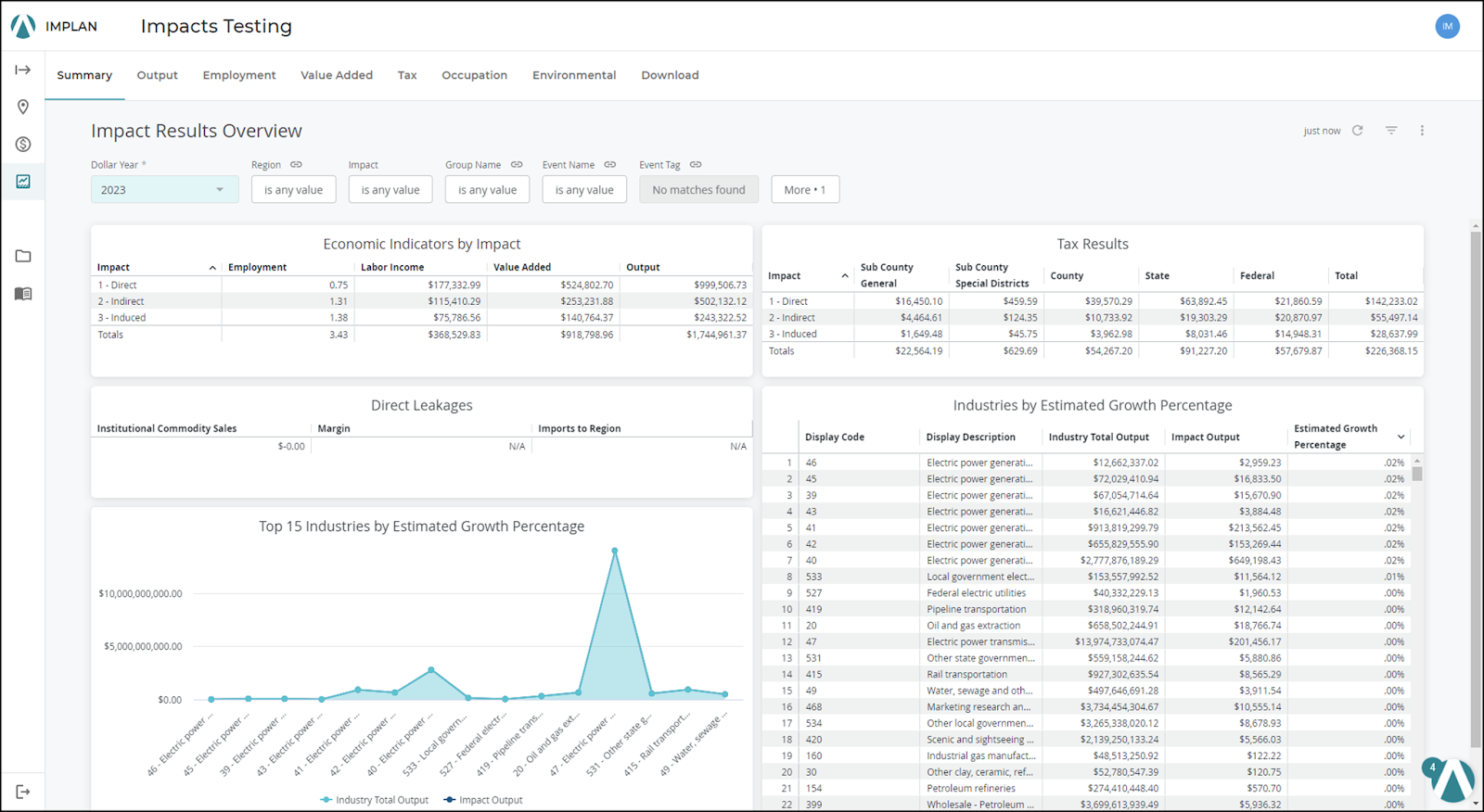Open the Region filter is any value
Screen dimensions: 1484x812
click(x=293, y=190)
